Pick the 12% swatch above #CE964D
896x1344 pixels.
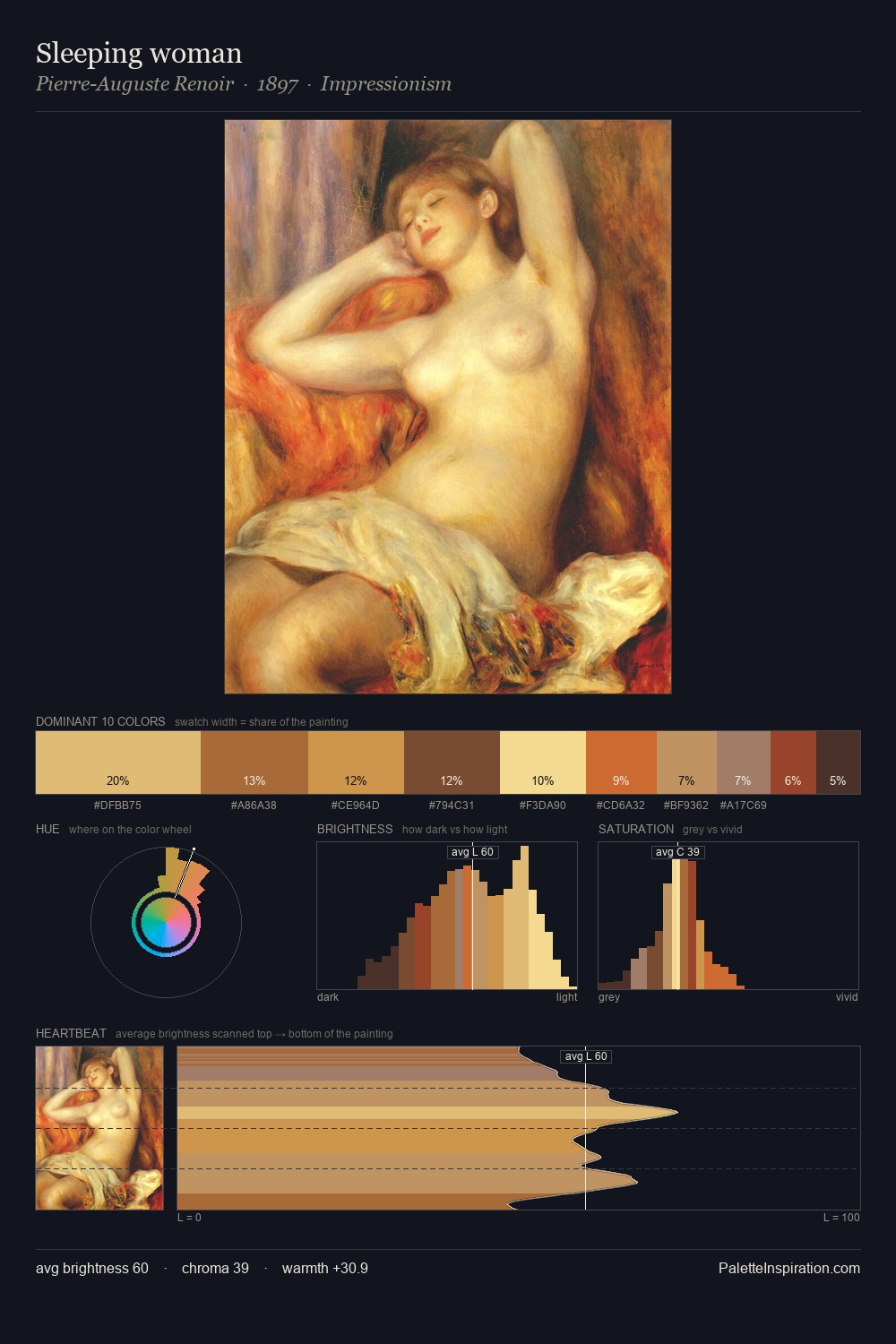356,762
